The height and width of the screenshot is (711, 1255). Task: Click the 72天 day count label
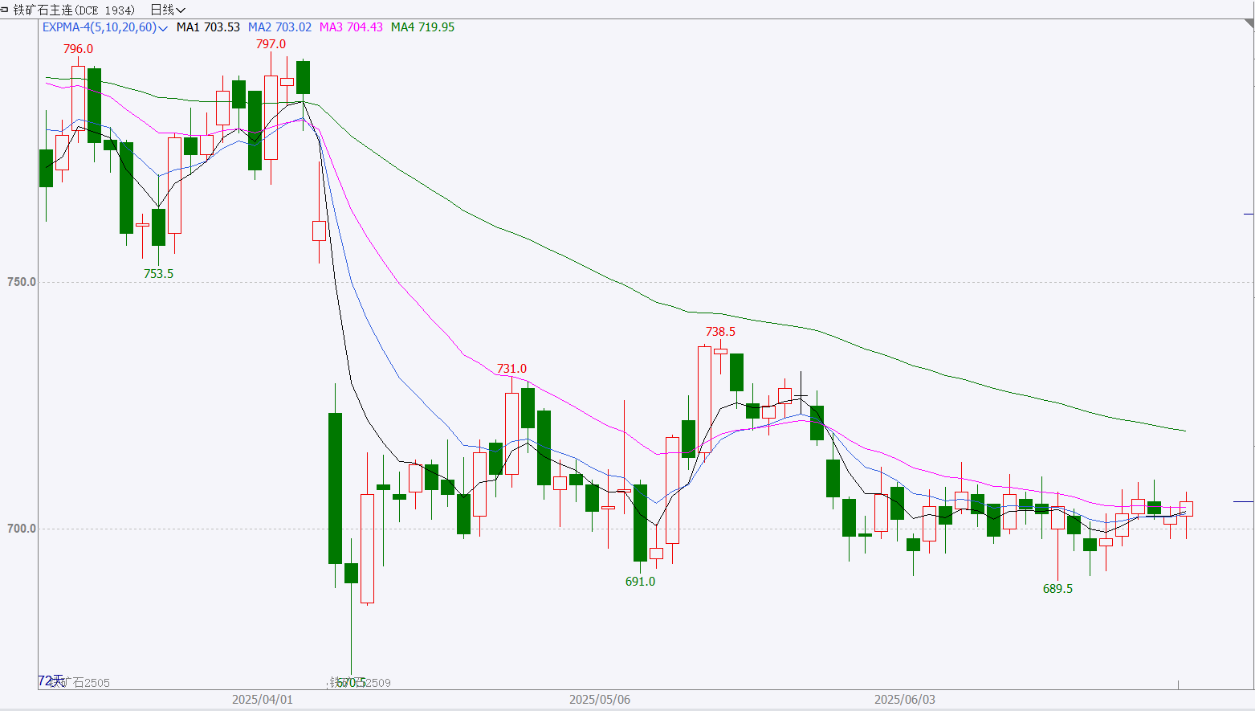click(x=50, y=681)
